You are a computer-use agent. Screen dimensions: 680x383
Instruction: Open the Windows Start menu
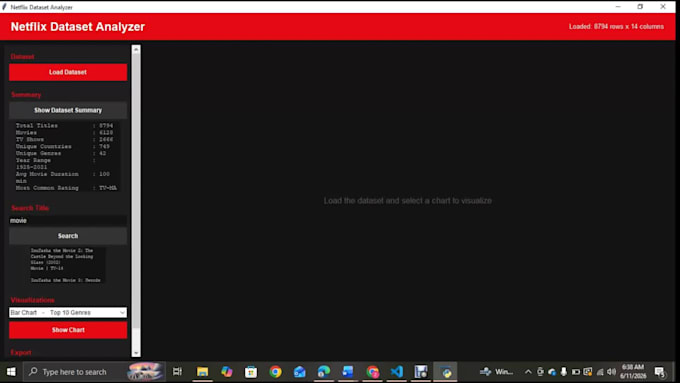pos(11,372)
